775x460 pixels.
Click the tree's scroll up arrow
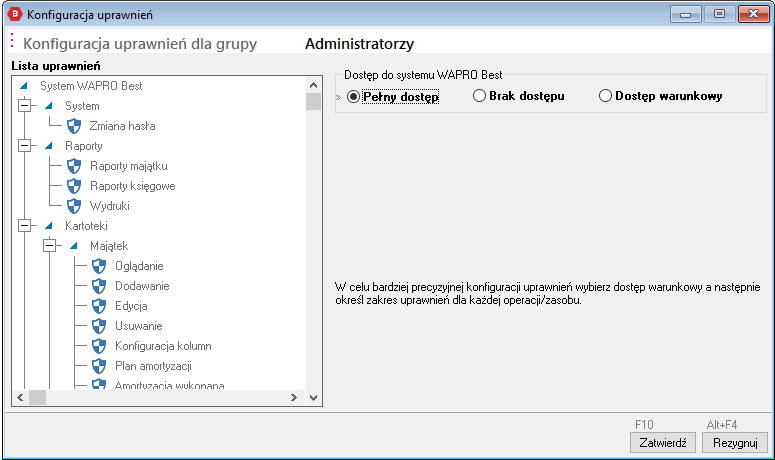[313, 85]
